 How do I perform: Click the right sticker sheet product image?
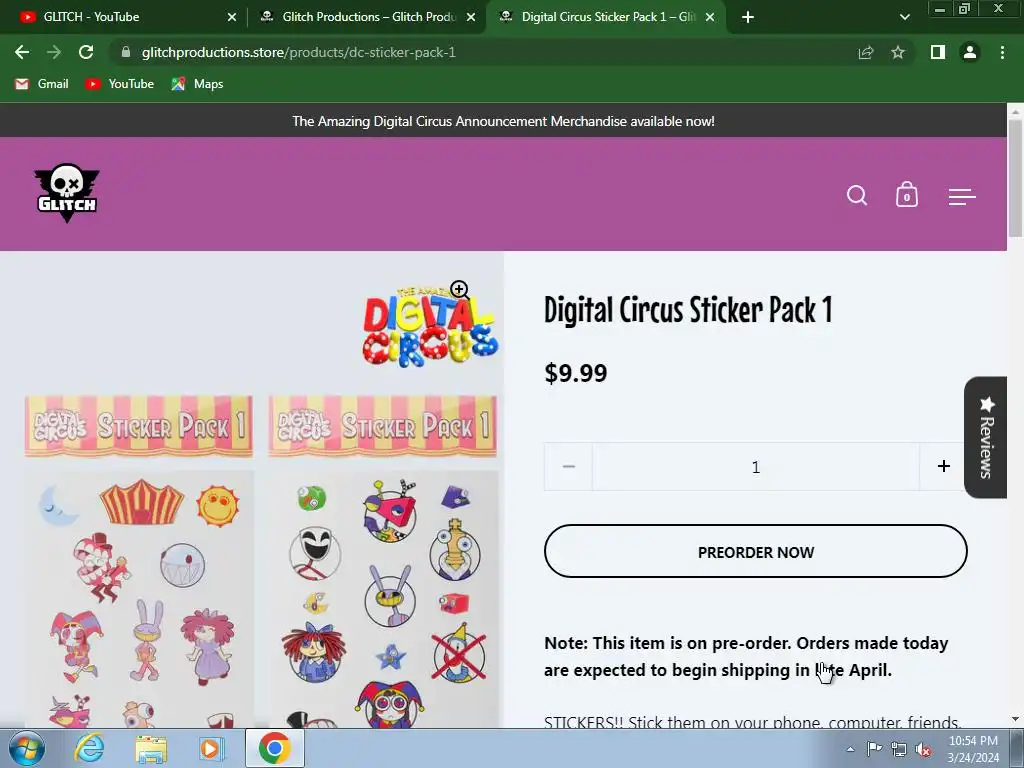[383, 562]
